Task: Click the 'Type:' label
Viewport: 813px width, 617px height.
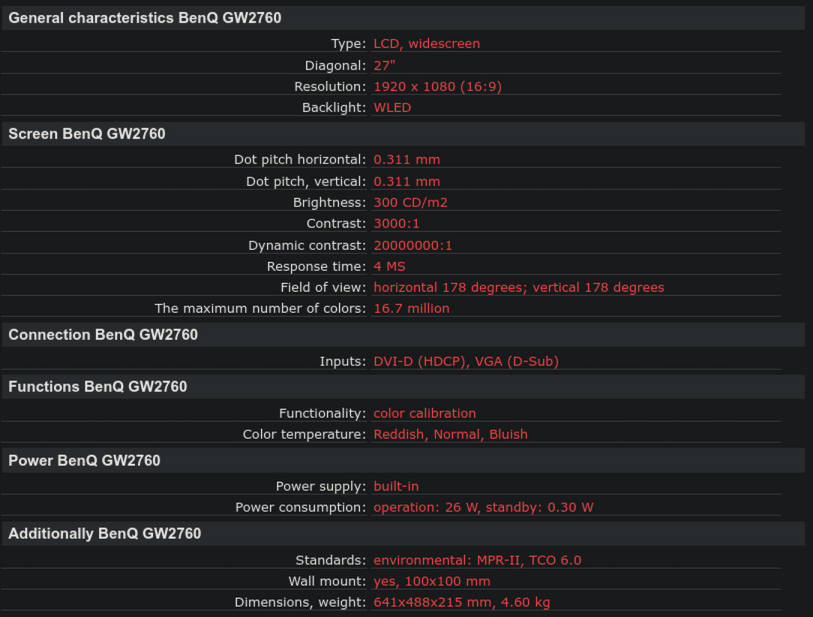Action: point(348,44)
